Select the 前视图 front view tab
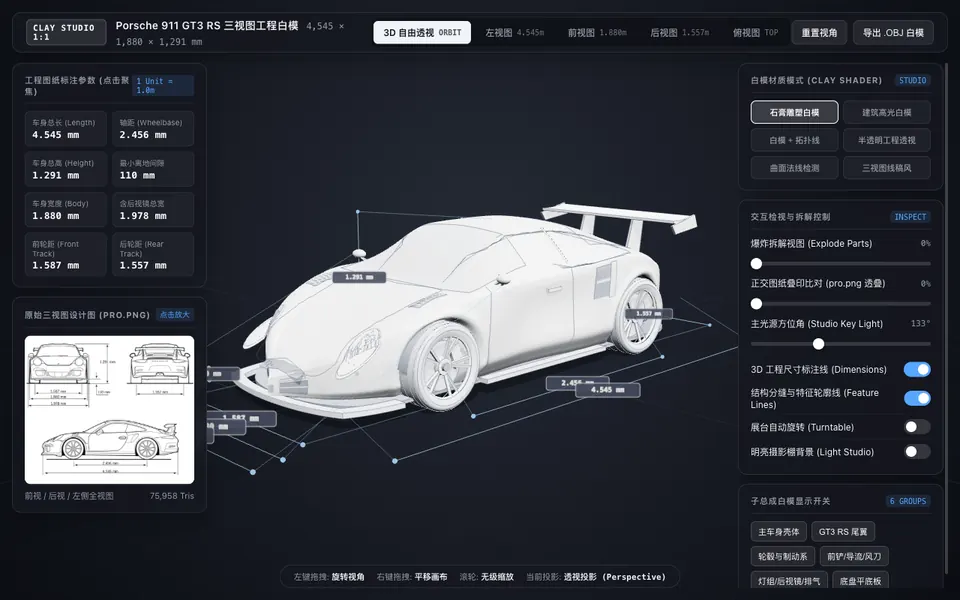Image resolution: width=960 pixels, height=600 pixels. pyautogui.click(x=597, y=32)
